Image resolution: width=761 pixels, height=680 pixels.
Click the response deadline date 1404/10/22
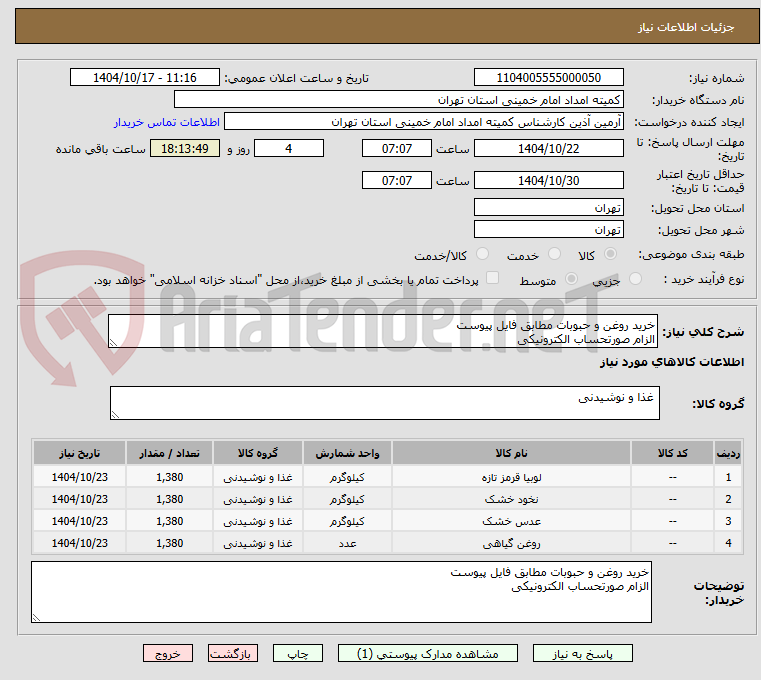coord(548,148)
